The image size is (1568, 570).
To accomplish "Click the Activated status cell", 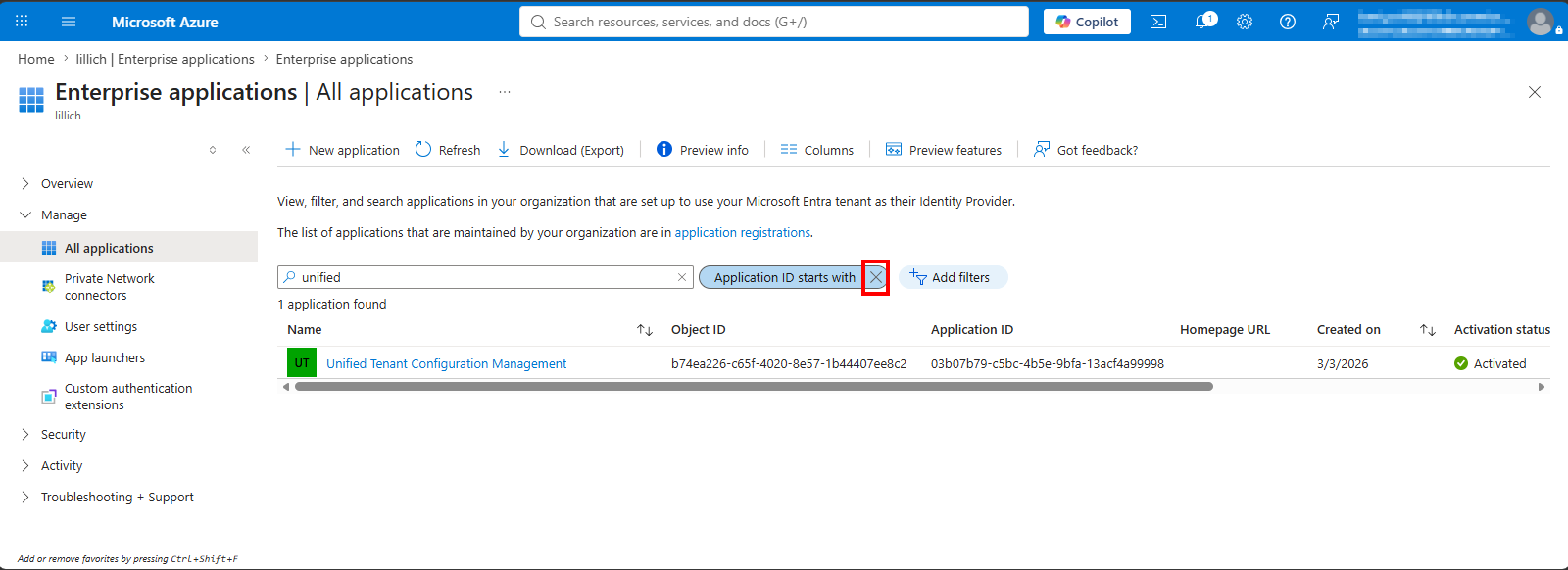I will click(1491, 363).
